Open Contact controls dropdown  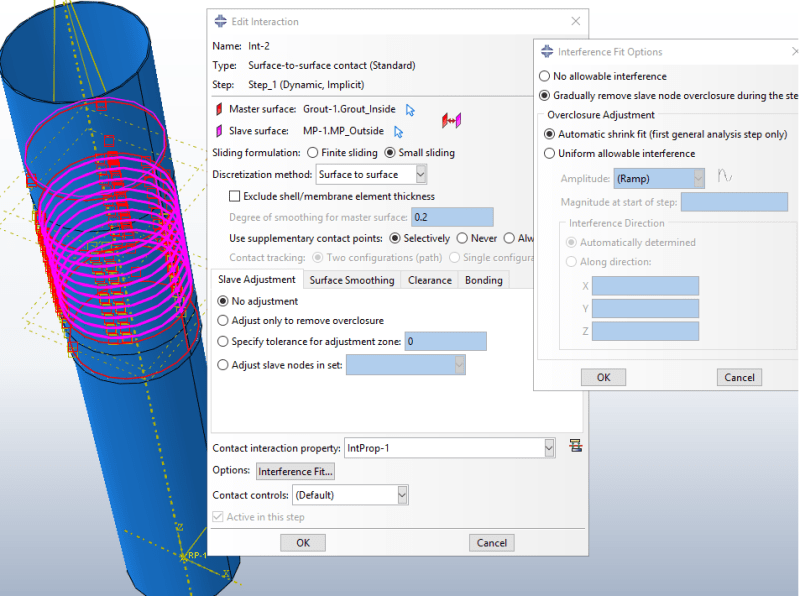402,495
